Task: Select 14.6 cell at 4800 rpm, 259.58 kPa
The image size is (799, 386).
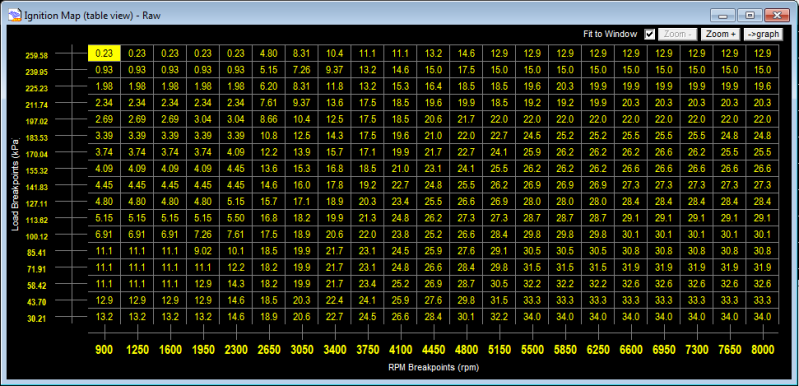Action: tap(466, 53)
